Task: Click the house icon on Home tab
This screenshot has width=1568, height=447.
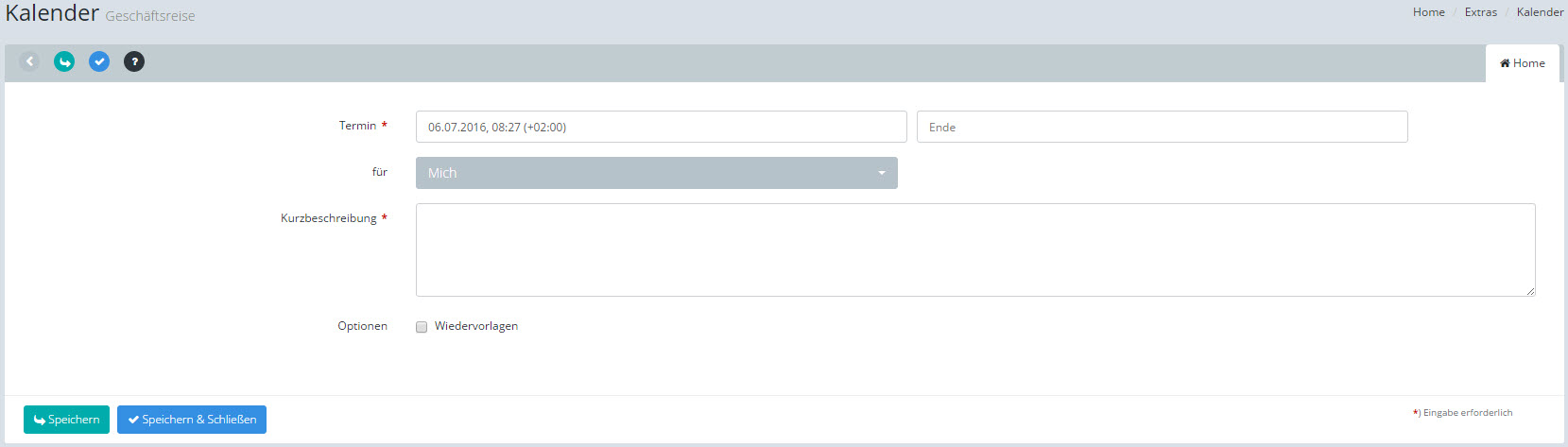Action: 1505,63
